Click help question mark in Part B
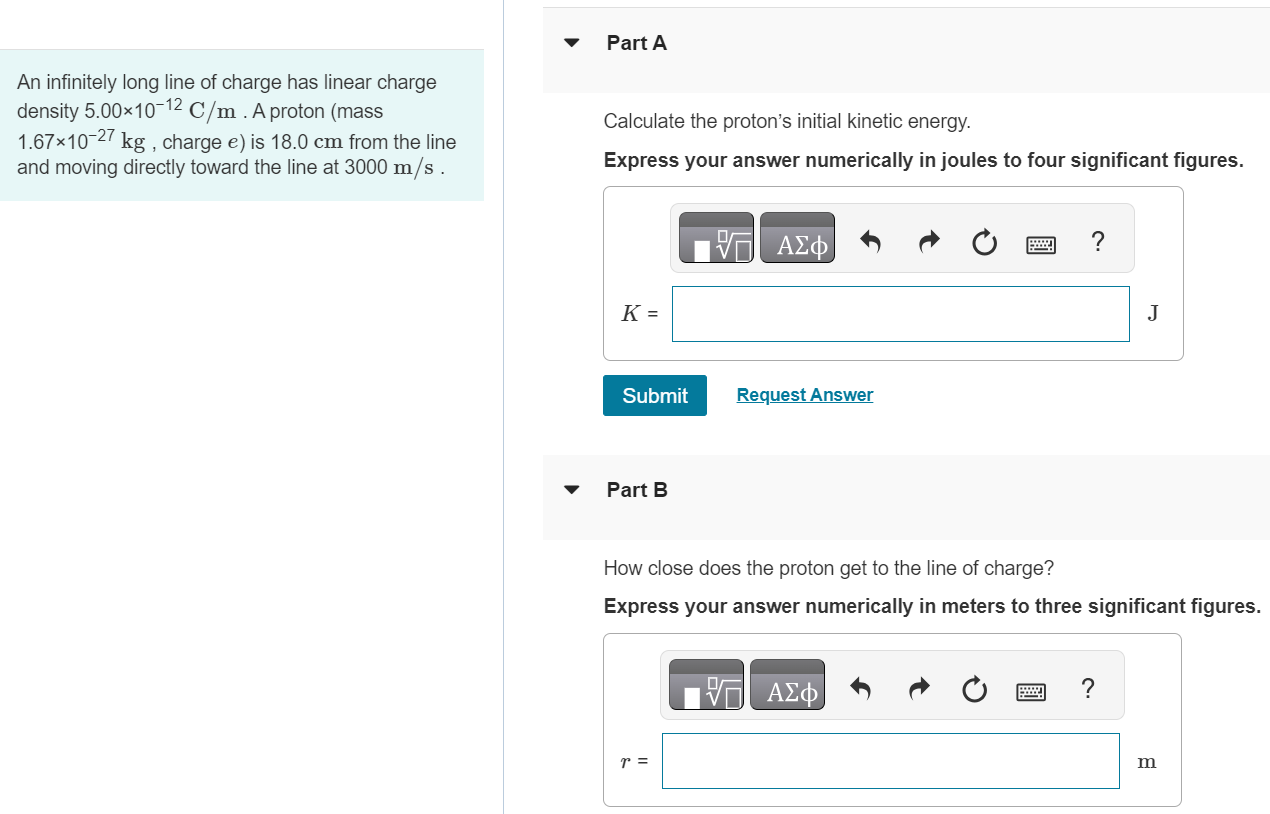The height and width of the screenshot is (814, 1270). tap(1088, 688)
